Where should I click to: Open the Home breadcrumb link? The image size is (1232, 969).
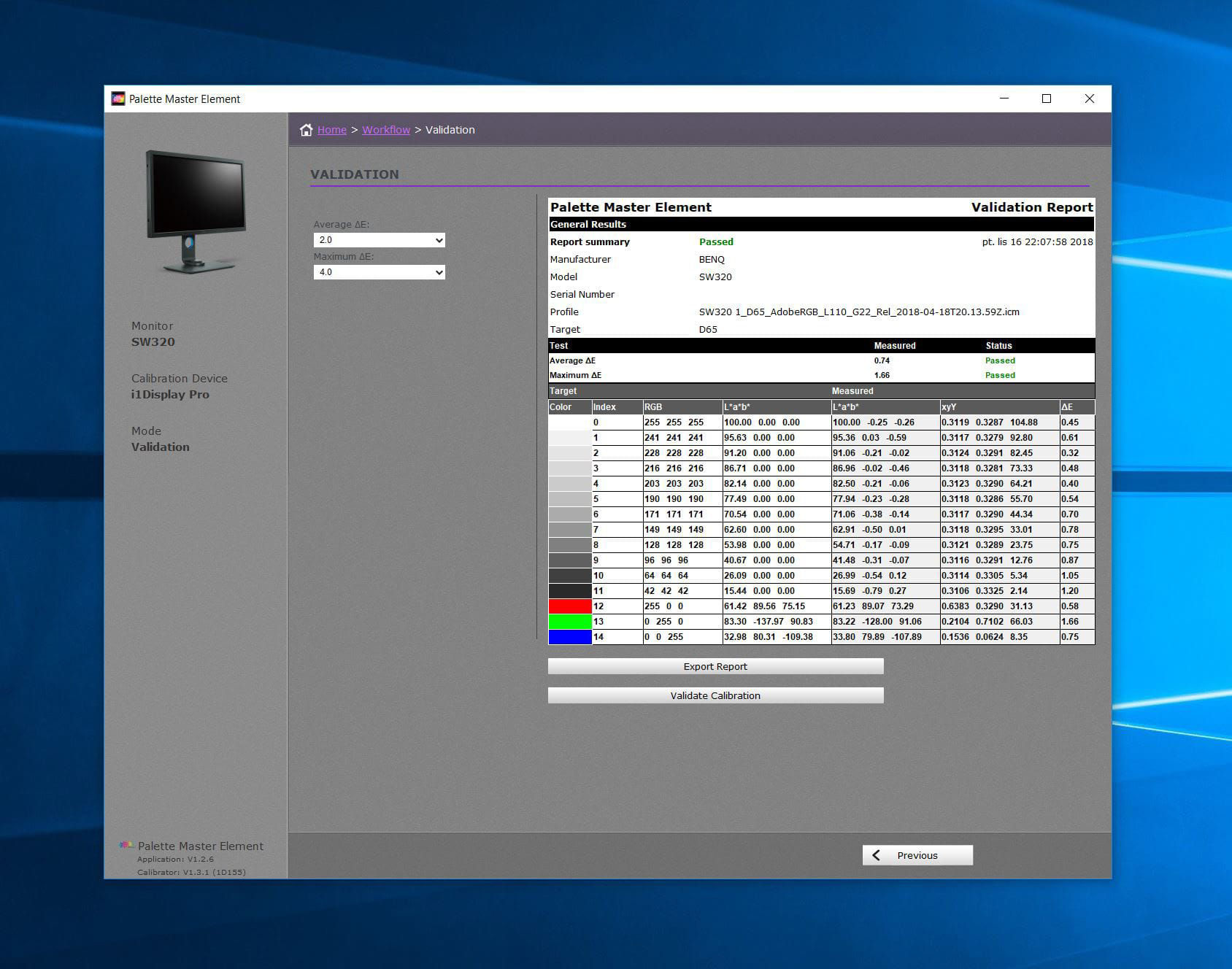tap(332, 130)
